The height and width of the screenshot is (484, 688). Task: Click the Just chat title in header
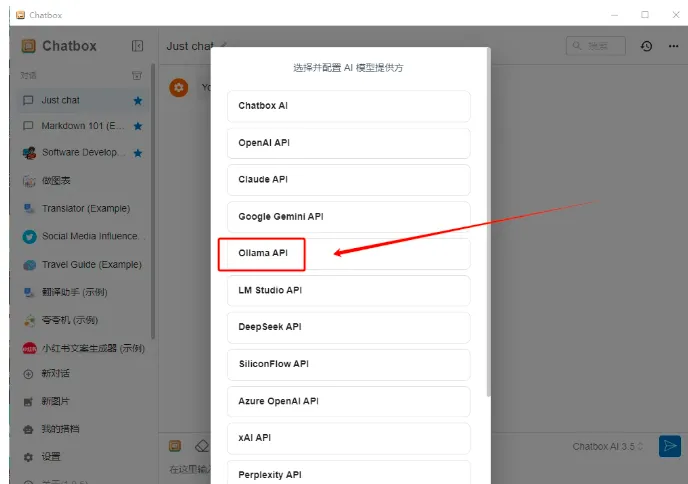[x=190, y=46]
